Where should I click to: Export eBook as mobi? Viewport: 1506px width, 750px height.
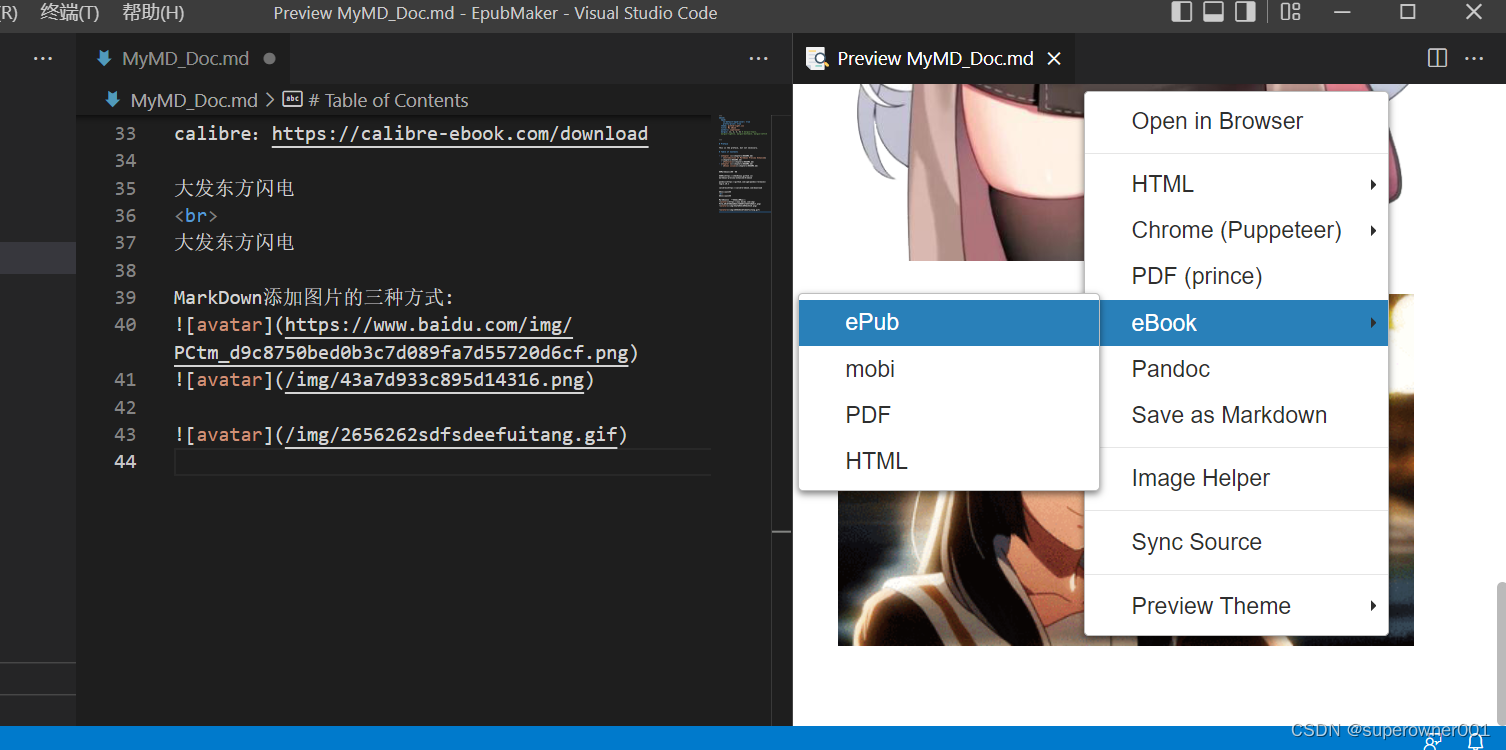pos(949,369)
